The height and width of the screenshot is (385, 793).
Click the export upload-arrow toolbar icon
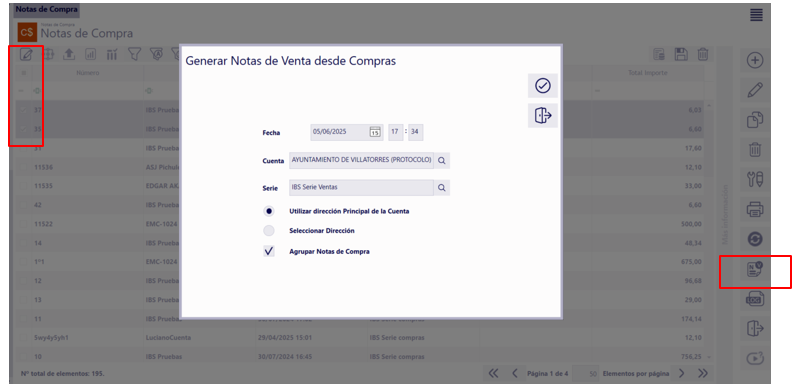point(69,54)
